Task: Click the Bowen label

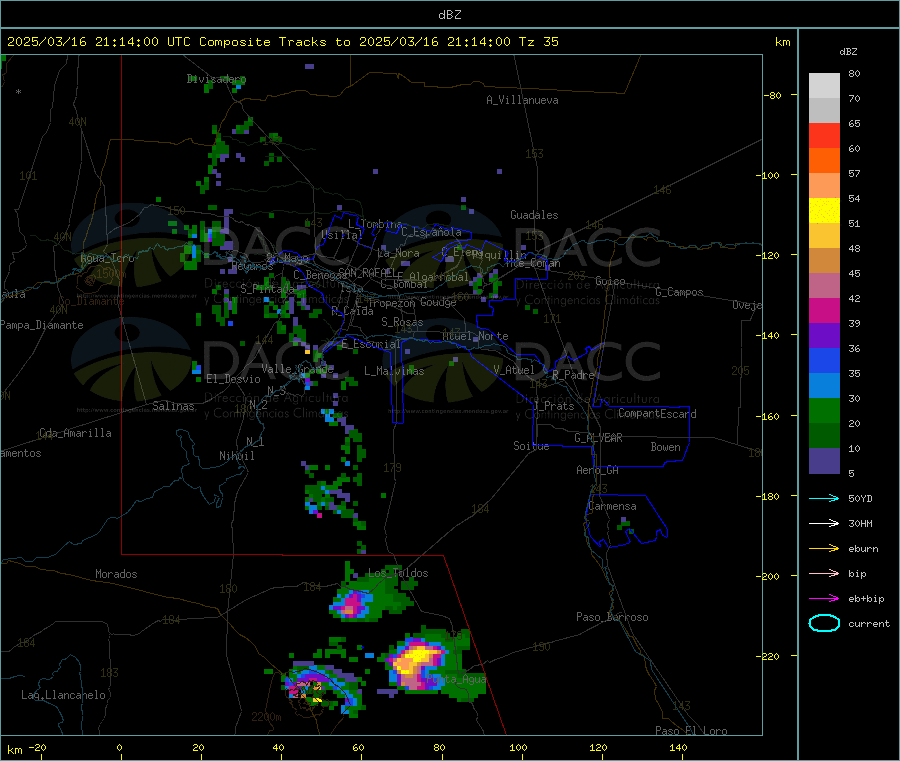Action: 666,447
